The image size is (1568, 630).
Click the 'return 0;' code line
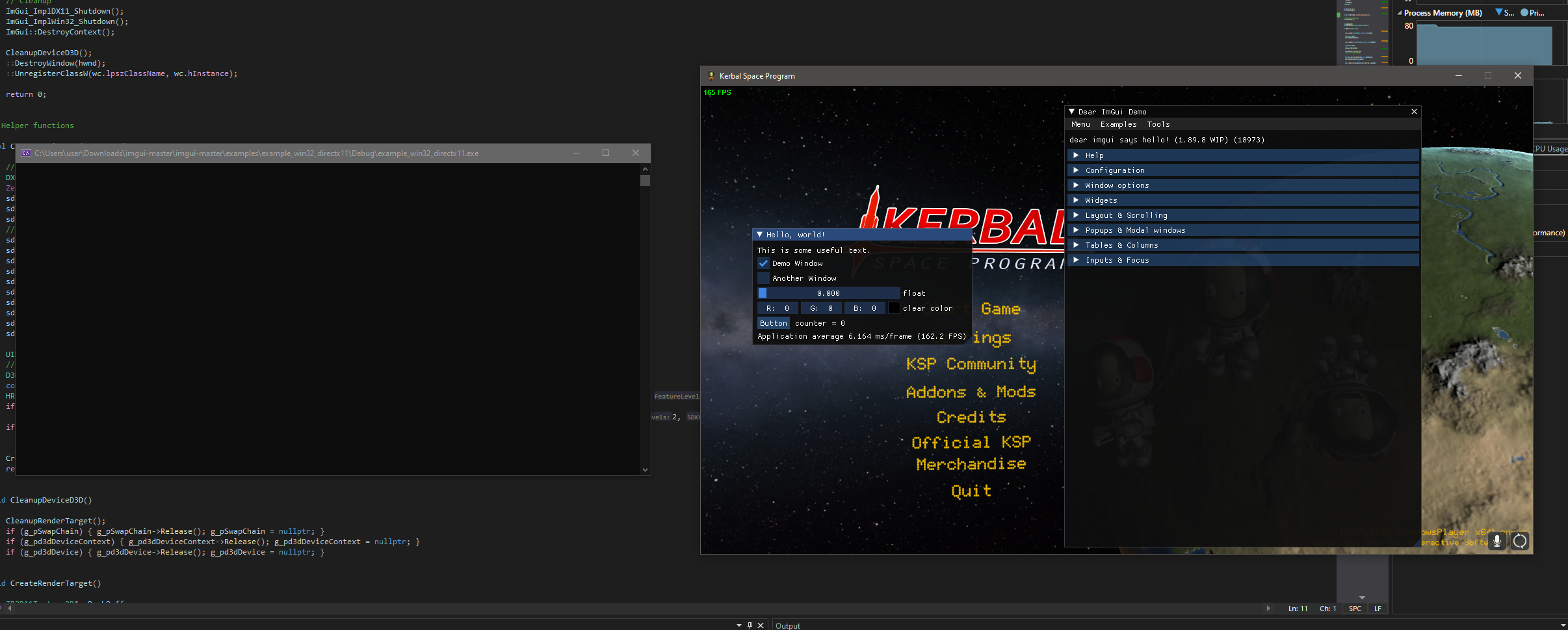pyautogui.click(x=26, y=94)
